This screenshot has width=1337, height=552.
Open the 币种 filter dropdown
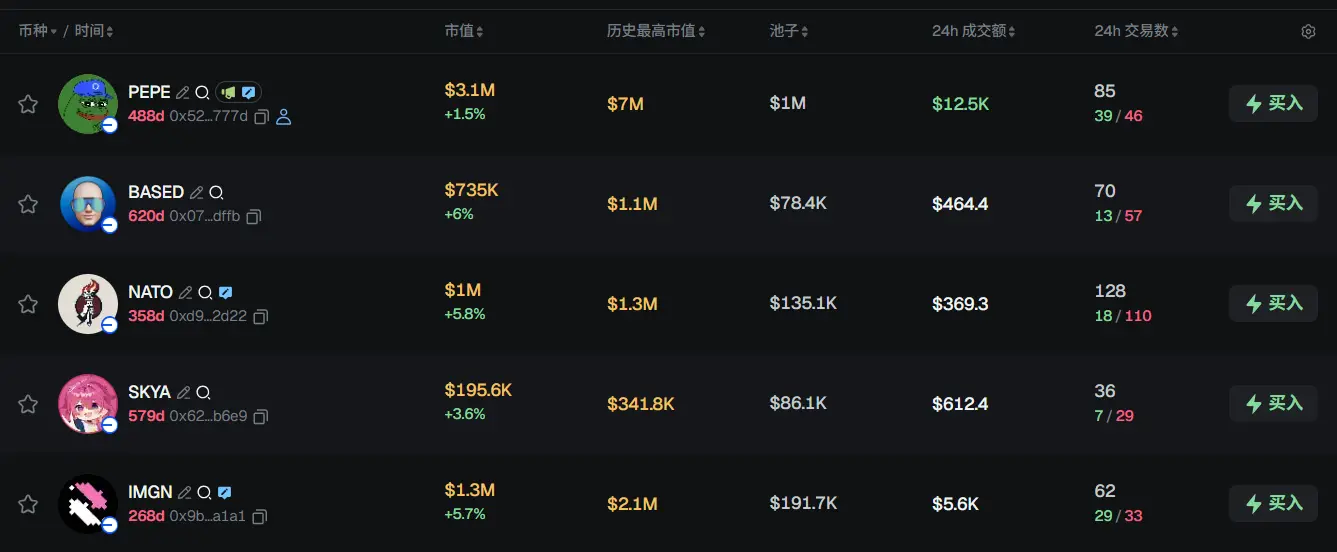[x=39, y=32]
